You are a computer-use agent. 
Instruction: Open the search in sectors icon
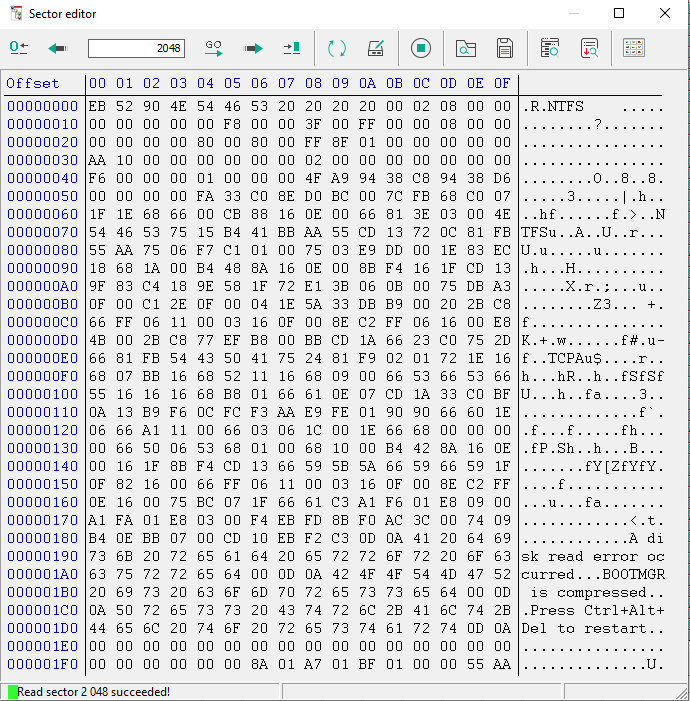[x=550, y=48]
